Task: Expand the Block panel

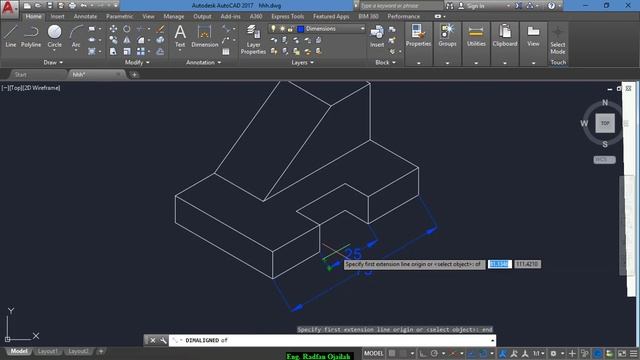Action: pyautogui.click(x=385, y=62)
